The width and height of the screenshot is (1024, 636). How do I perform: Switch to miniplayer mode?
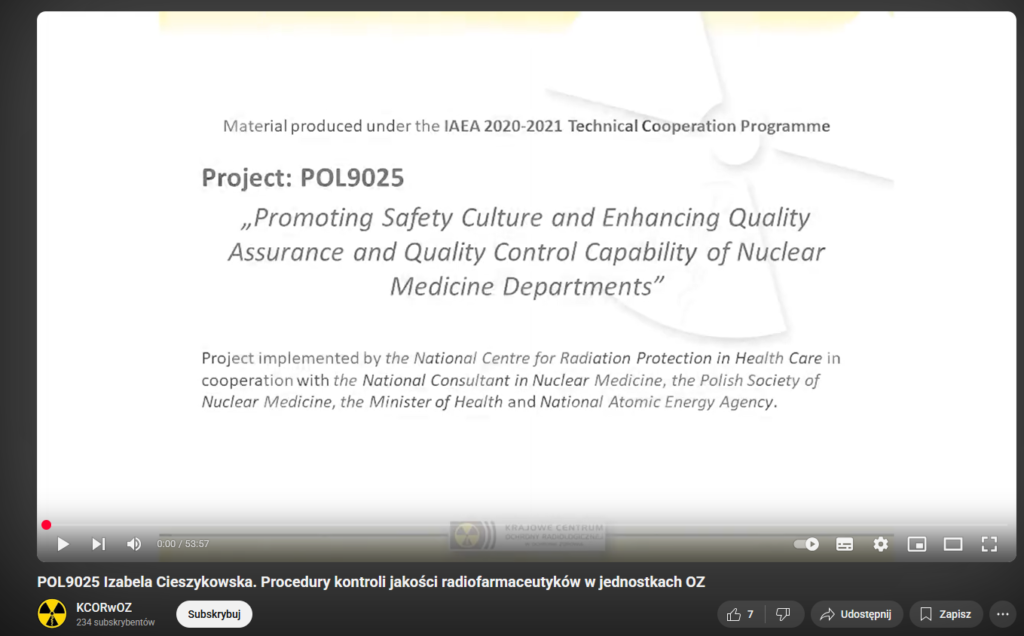917,544
